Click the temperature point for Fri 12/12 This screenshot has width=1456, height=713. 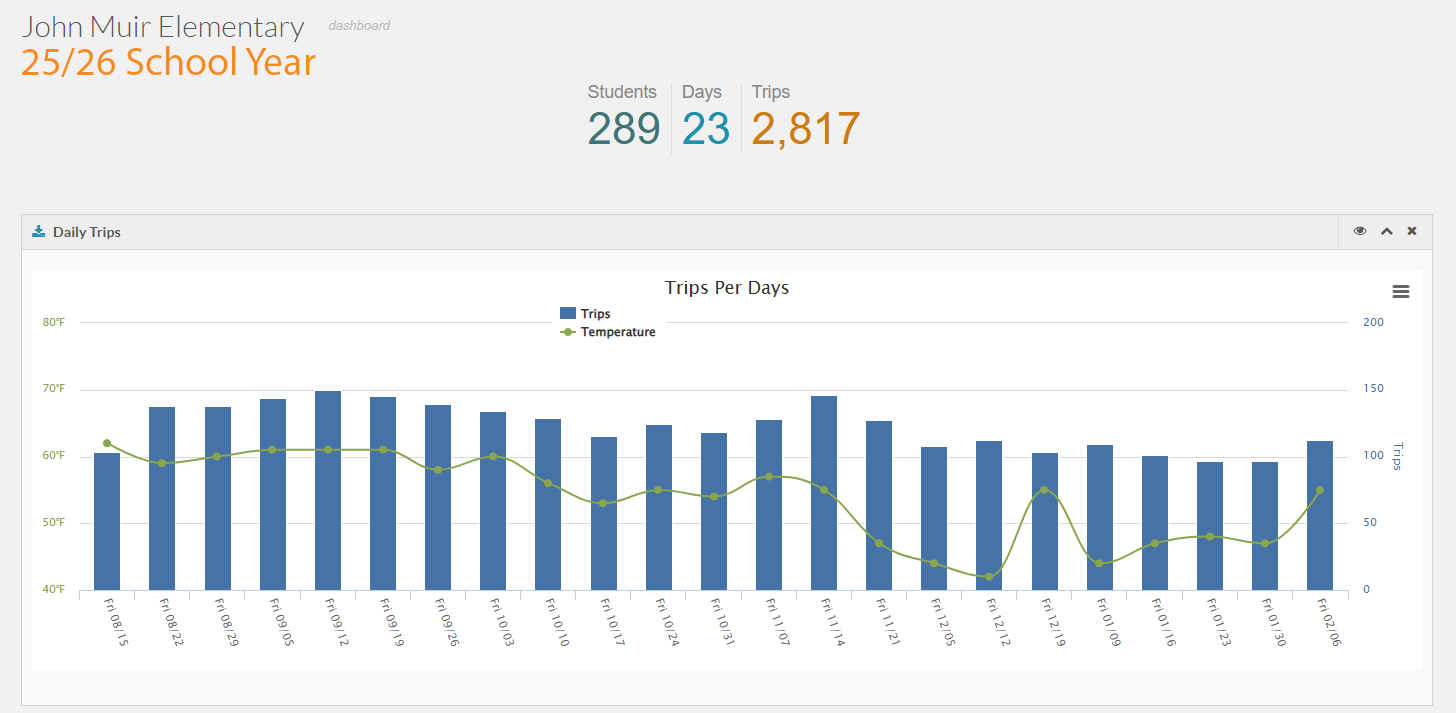989,577
